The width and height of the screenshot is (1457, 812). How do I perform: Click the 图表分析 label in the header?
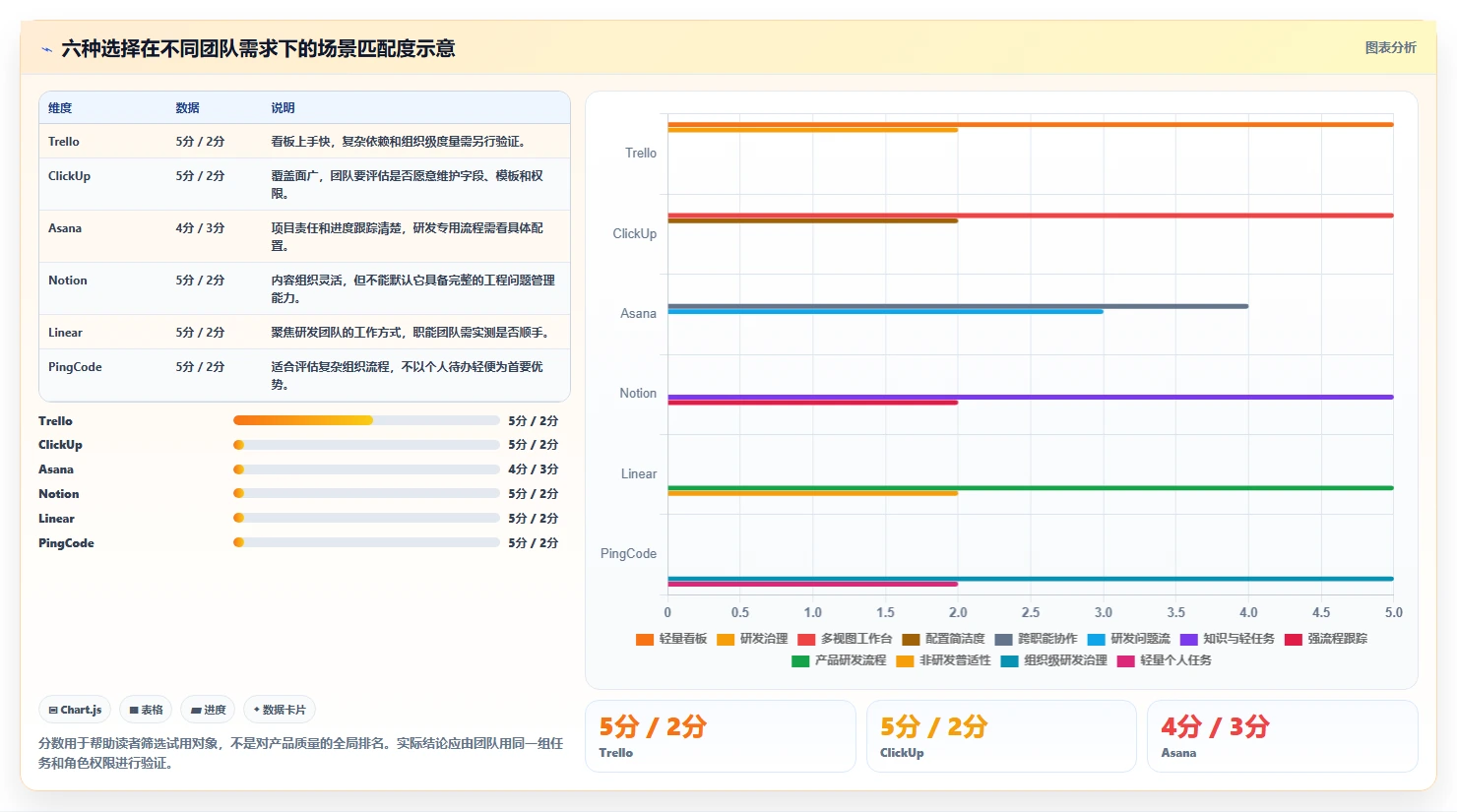[x=1390, y=47]
